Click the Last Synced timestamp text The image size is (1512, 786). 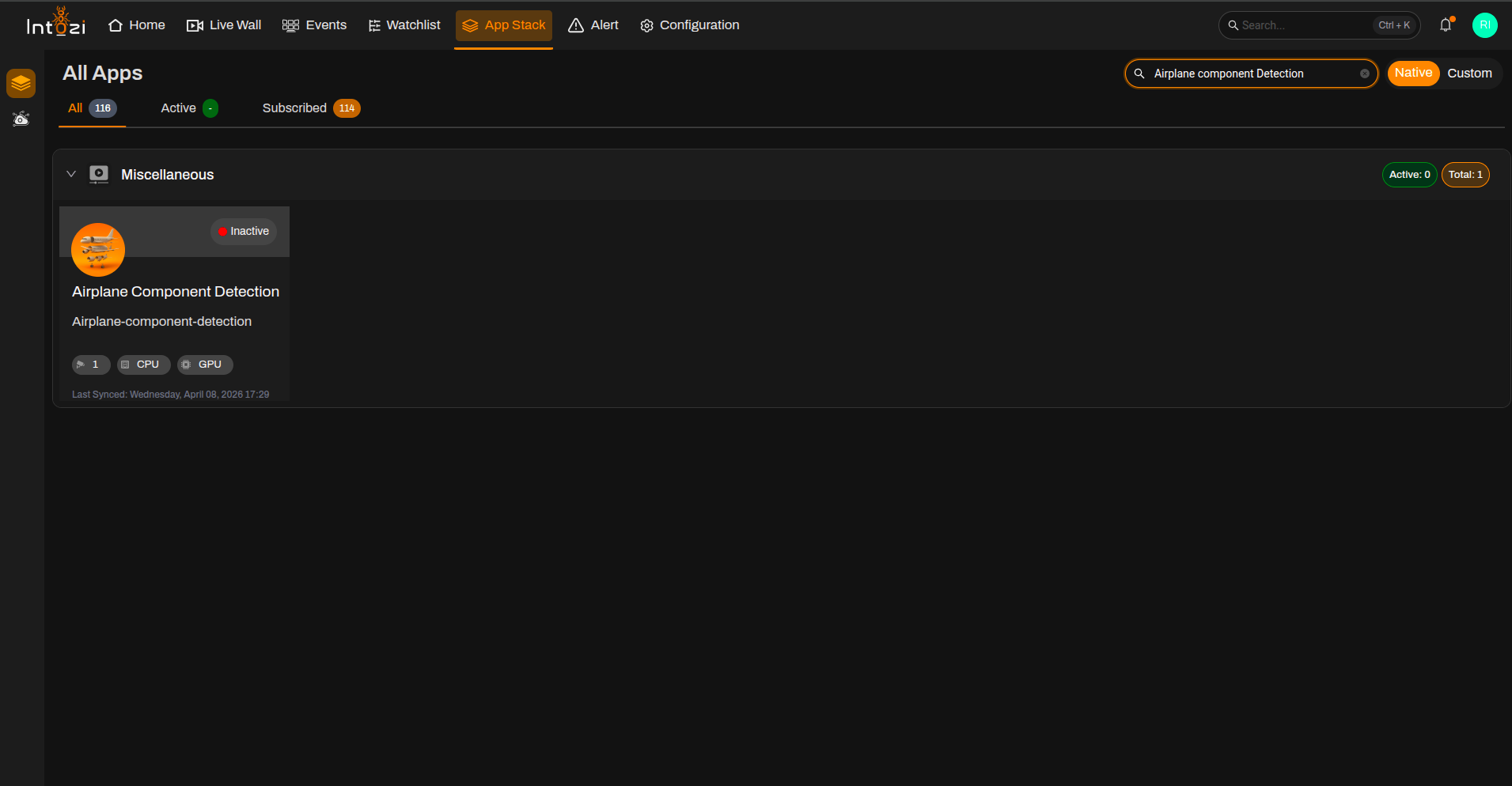click(170, 395)
